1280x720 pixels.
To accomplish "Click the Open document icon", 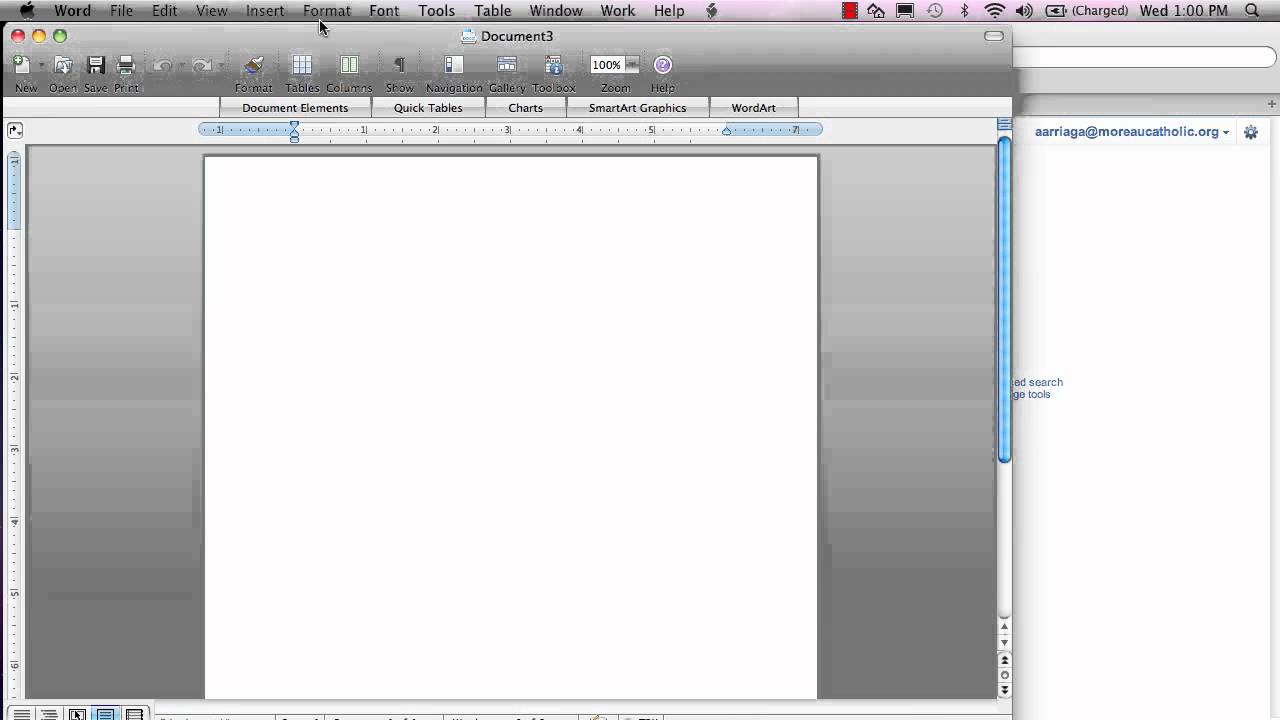I will [63, 66].
